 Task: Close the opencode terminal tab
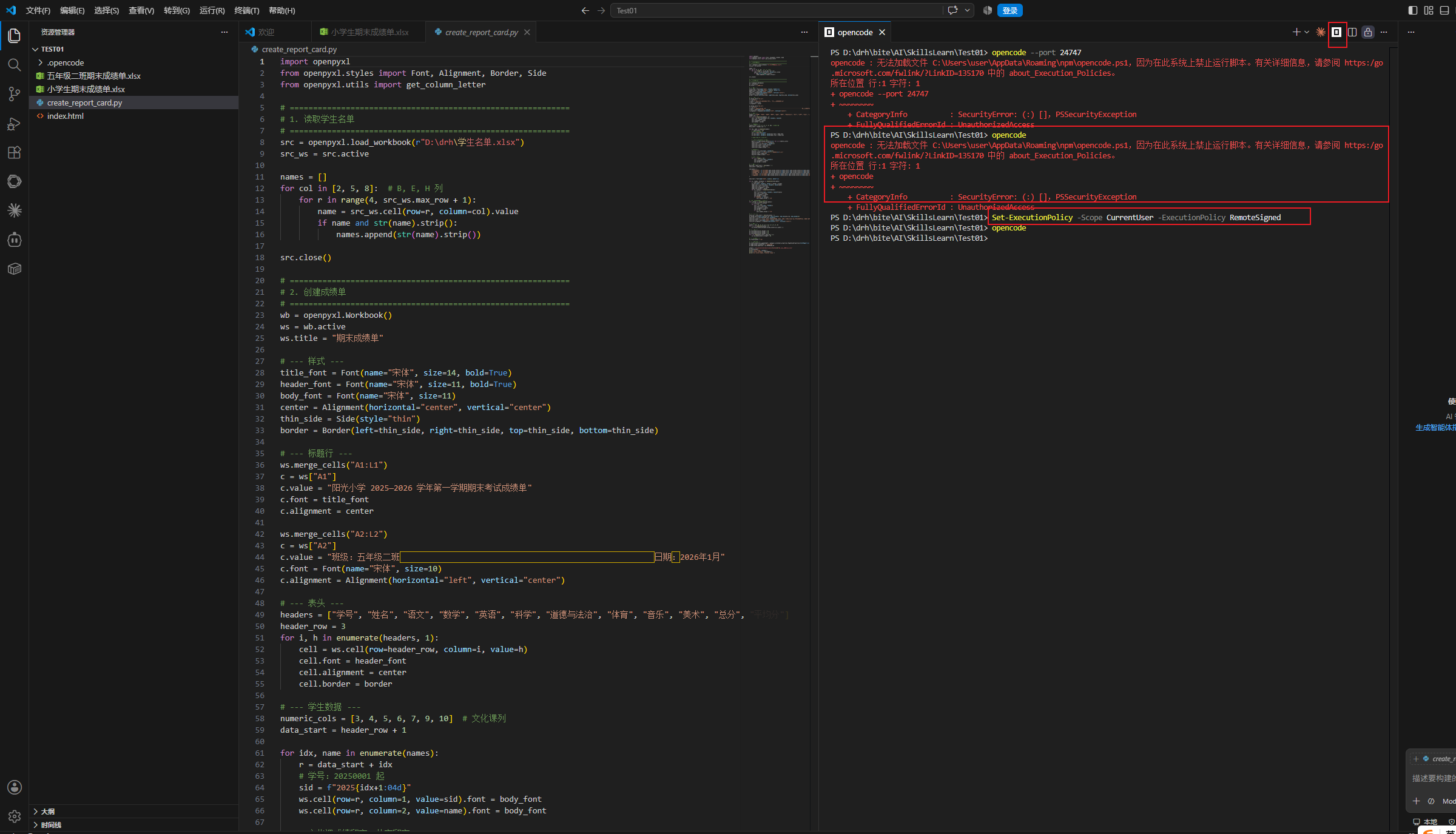tap(882, 32)
